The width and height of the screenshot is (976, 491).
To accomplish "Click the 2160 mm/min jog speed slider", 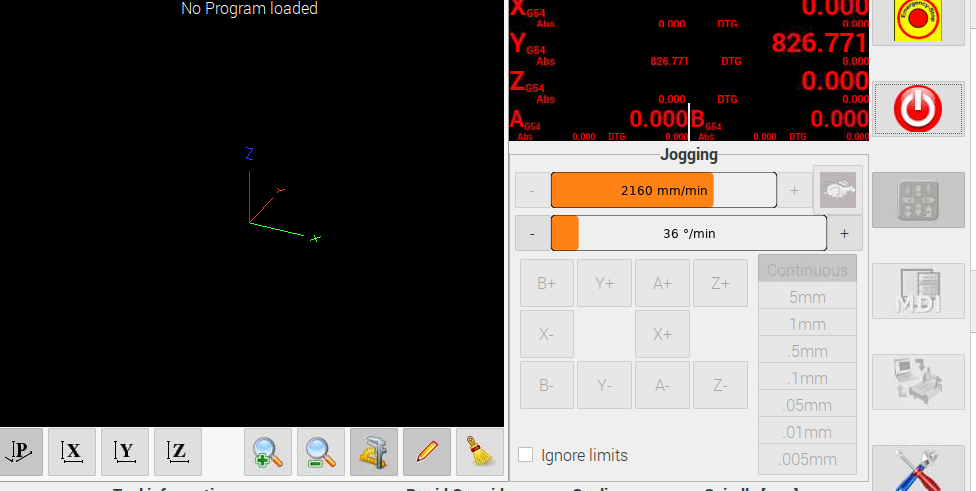I will tap(663, 190).
